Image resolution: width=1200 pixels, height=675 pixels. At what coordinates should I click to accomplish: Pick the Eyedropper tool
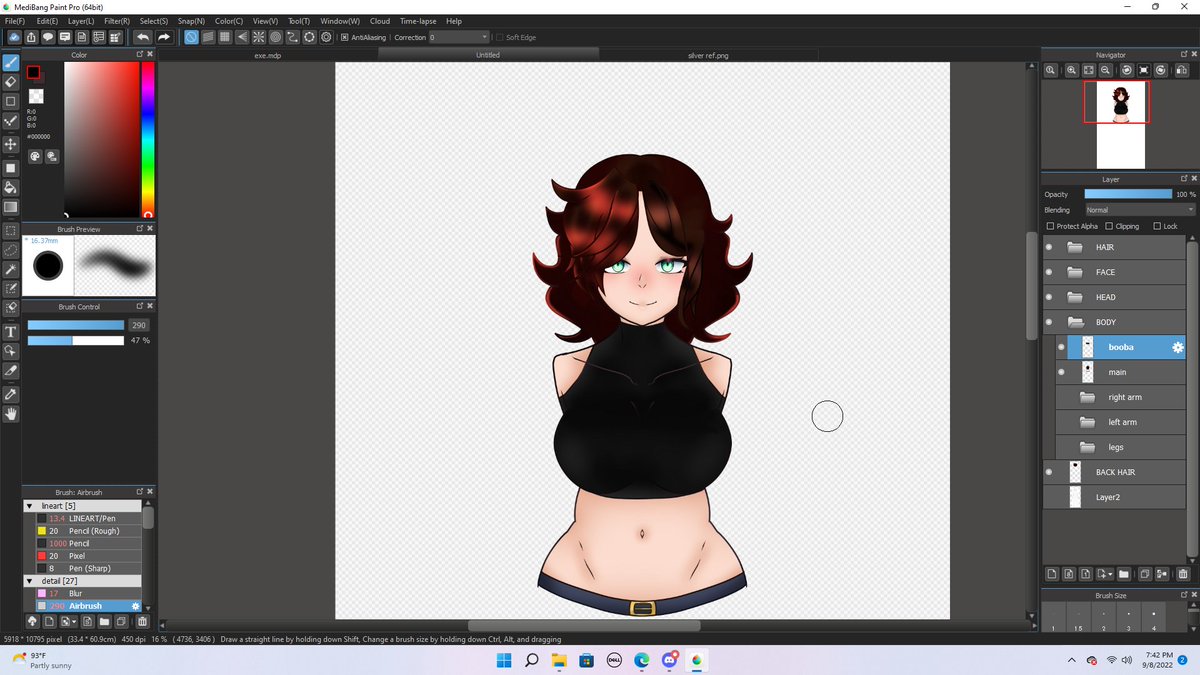coord(11,394)
